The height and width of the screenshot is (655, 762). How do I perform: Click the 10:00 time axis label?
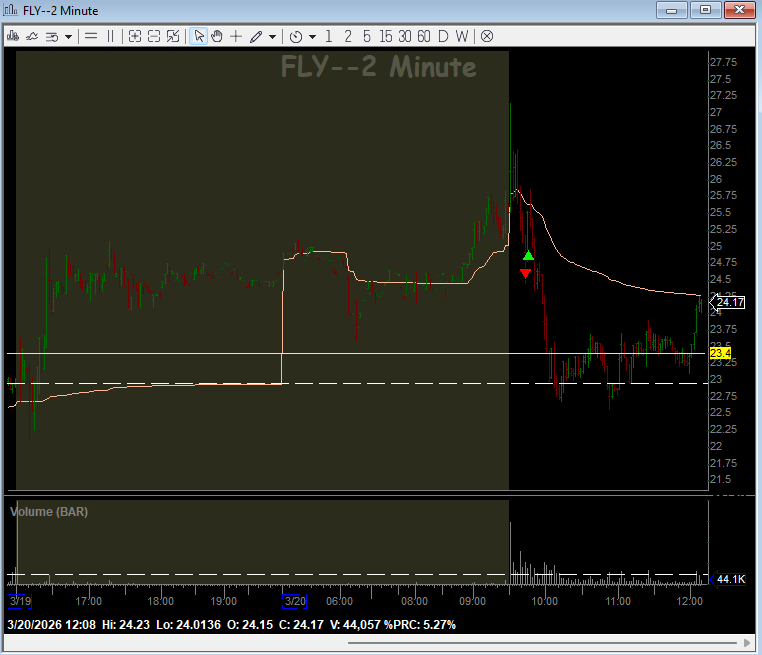544,601
